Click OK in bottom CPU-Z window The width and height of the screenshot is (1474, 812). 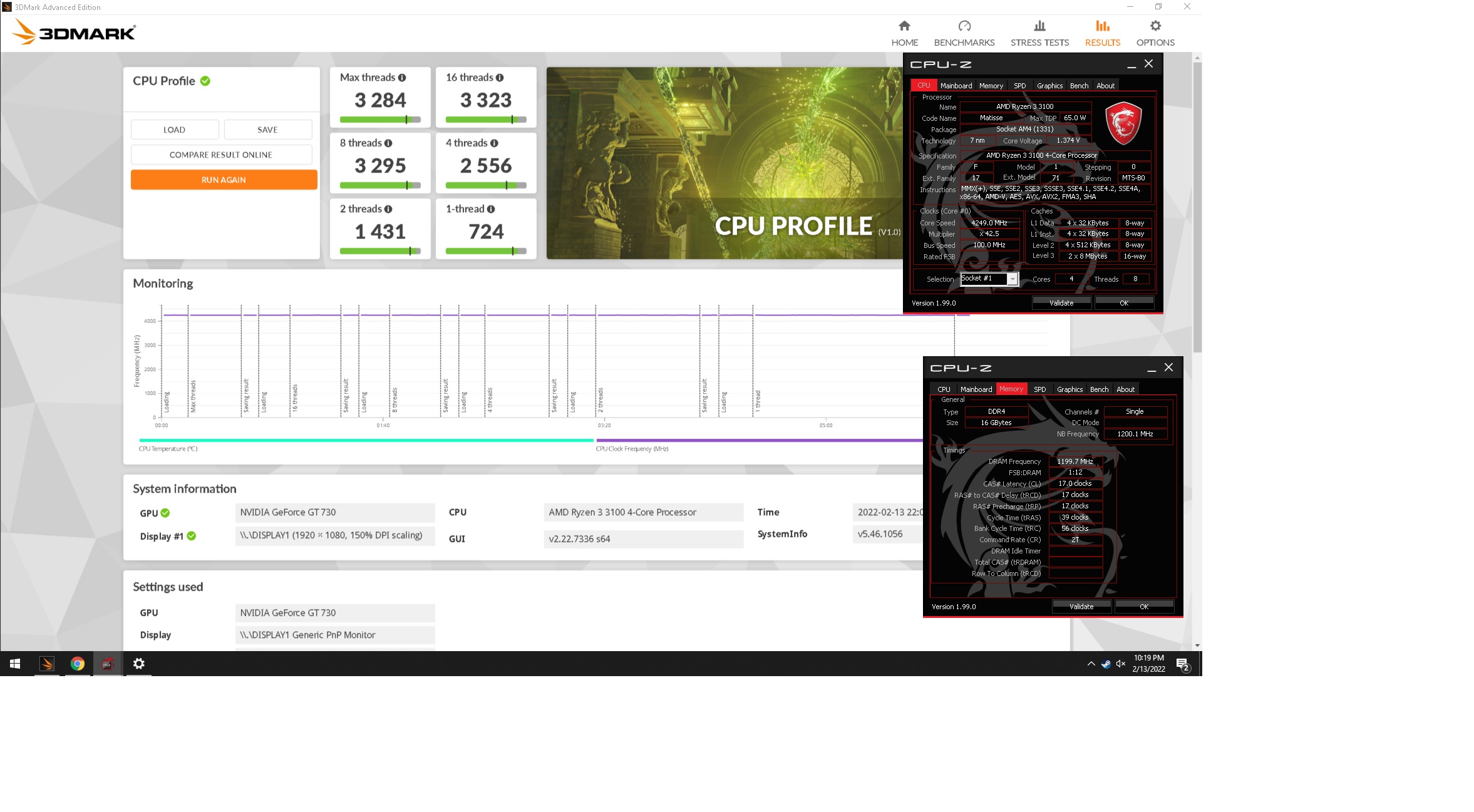point(1144,607)
